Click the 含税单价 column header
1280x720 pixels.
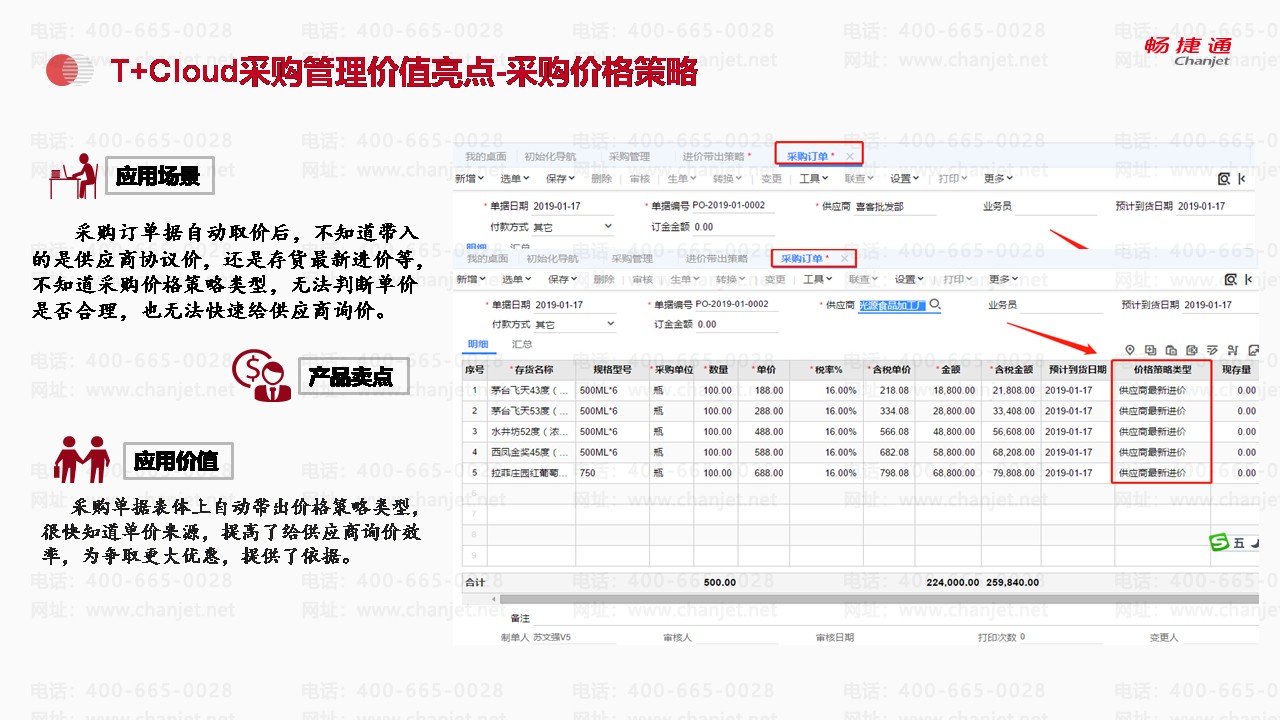coord(887,370)
